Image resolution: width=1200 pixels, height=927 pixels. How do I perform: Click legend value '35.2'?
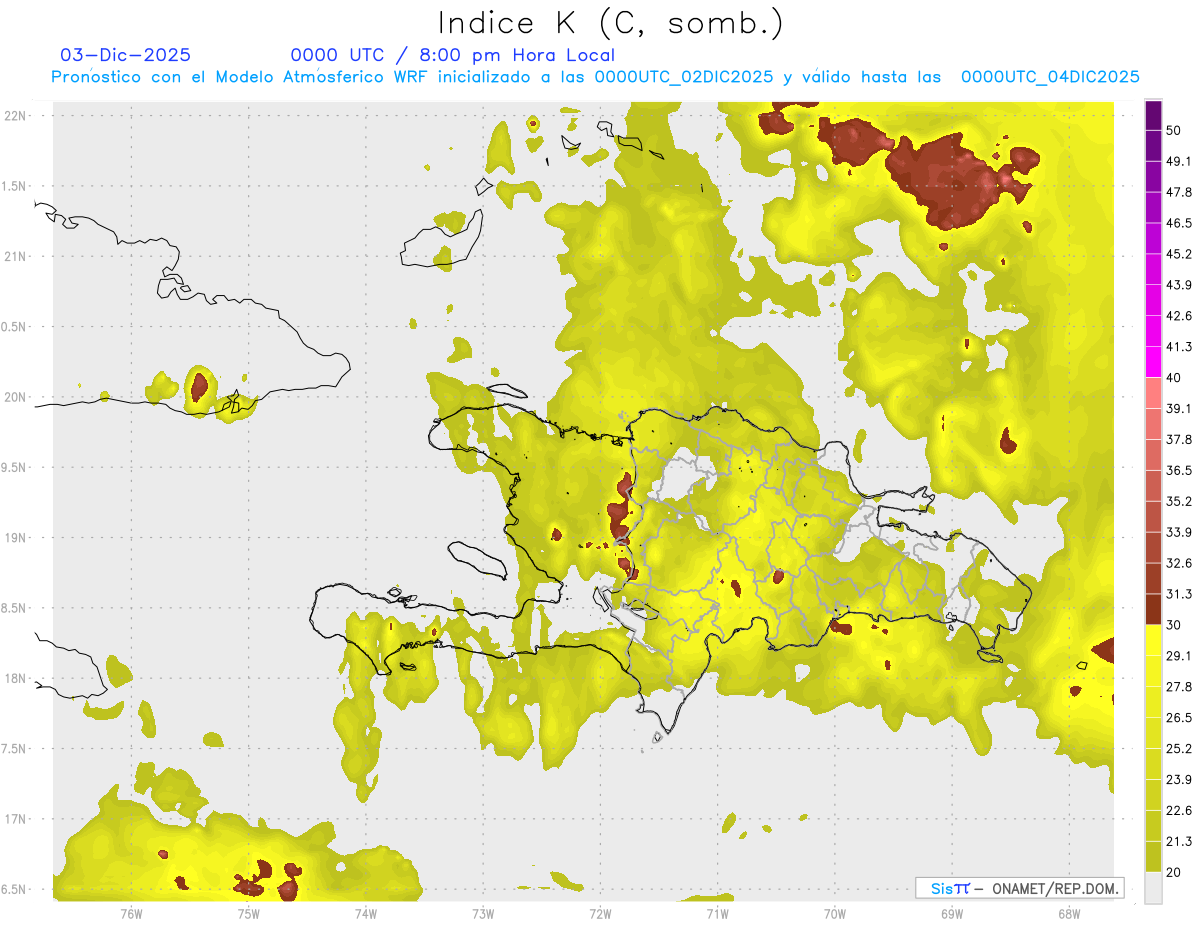coord(1178,501)
